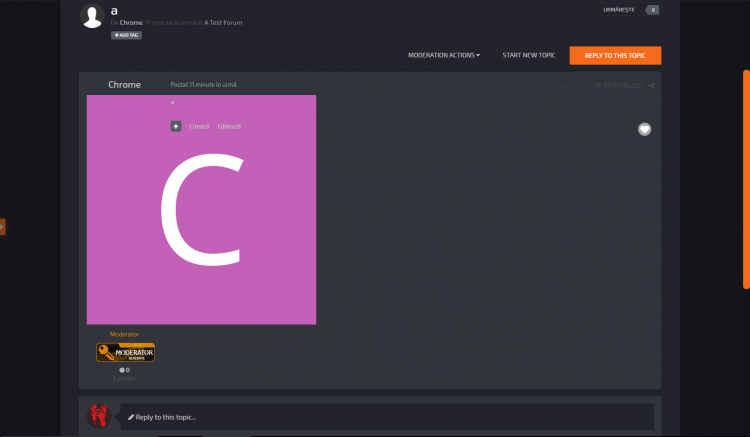Screen dimensions: 750x437
Task: Click Editează to edit the post
Action: pos(229,126)
